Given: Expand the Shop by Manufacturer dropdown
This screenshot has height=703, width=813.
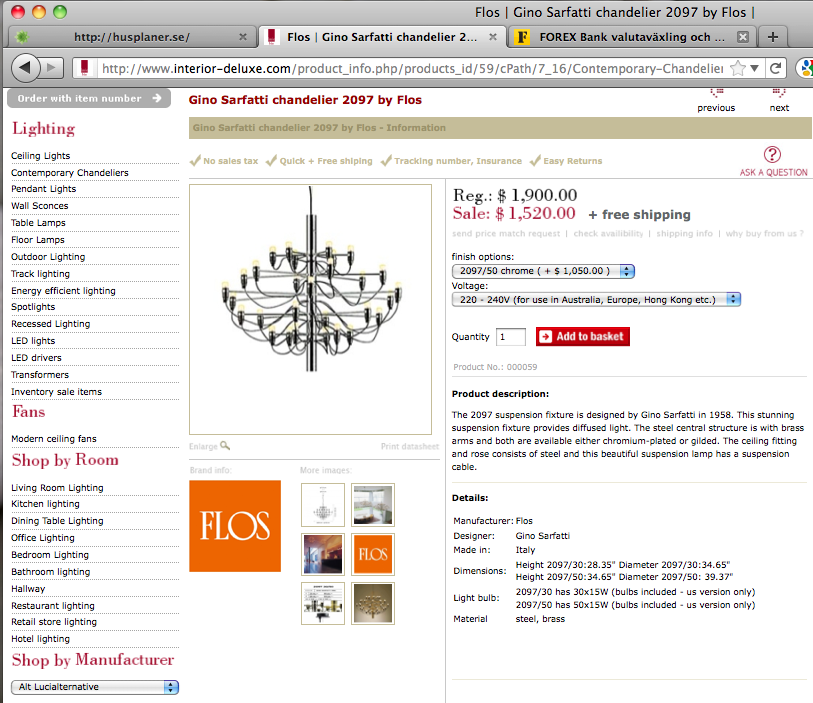Looking at the screenshot, I should pyautogui.click(x=95, y=687).
